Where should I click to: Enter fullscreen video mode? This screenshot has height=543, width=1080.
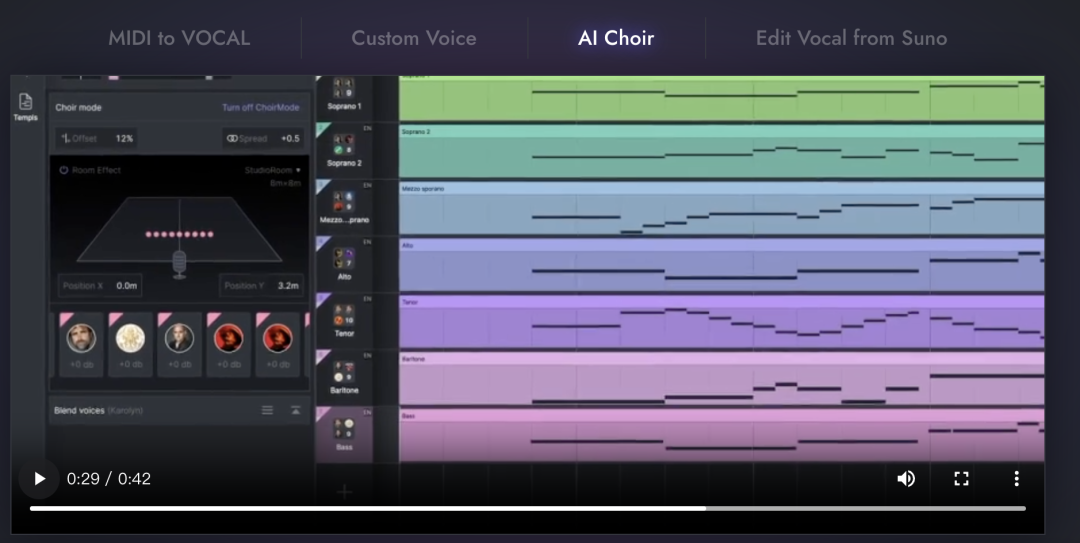[961, 479]
